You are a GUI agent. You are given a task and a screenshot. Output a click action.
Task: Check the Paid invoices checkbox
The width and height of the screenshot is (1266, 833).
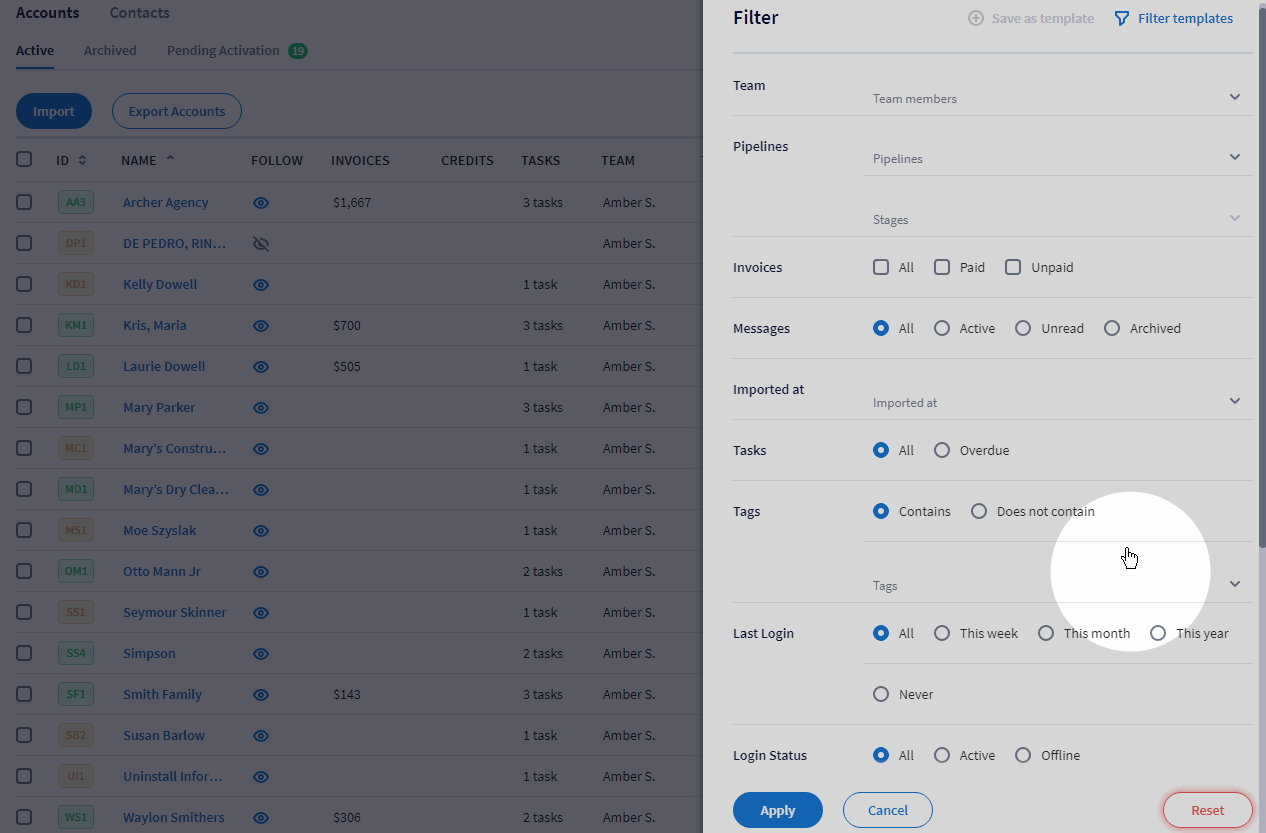tap(941, 267)
